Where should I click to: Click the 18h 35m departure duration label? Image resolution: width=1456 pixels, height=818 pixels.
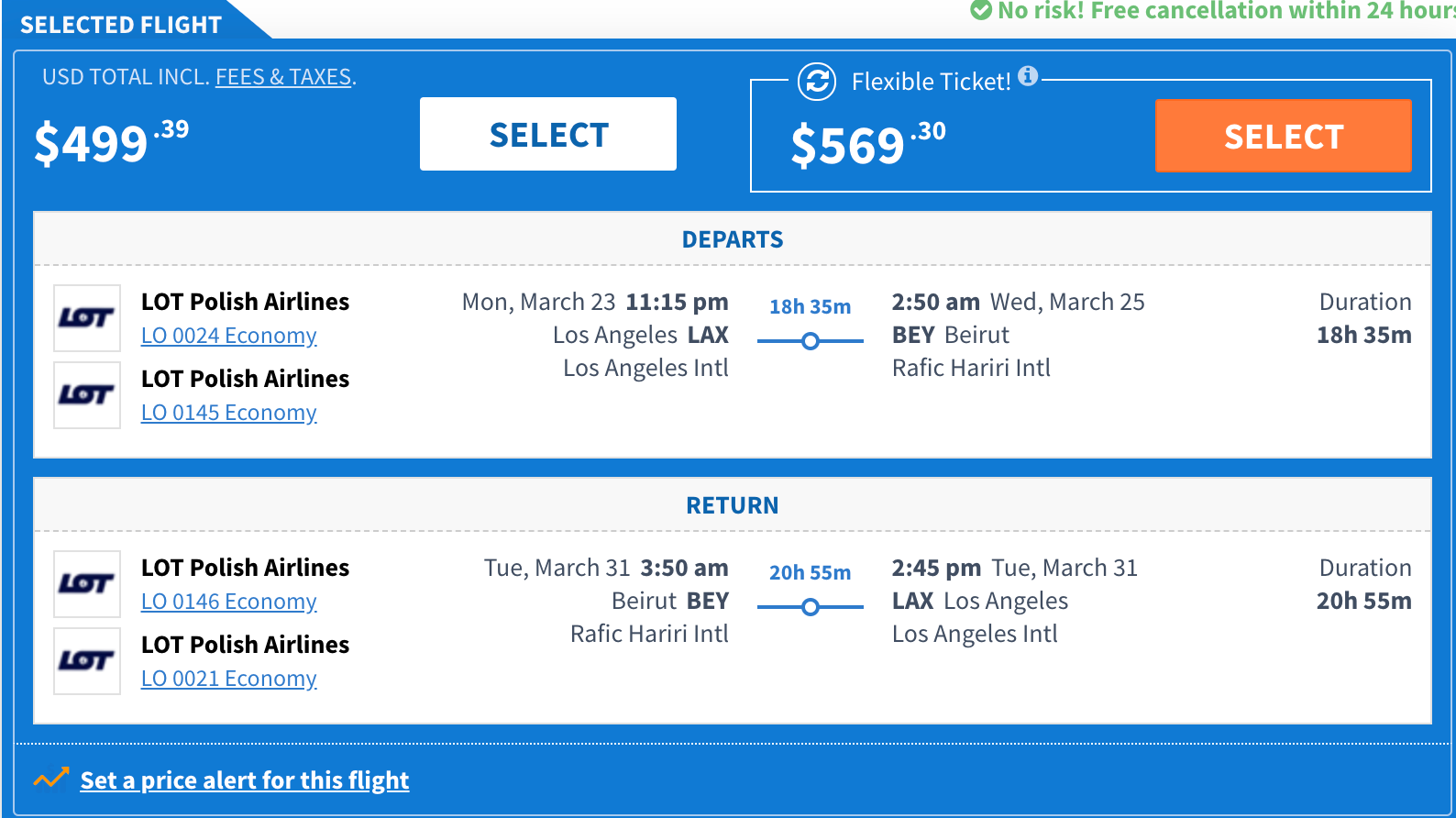810,306
